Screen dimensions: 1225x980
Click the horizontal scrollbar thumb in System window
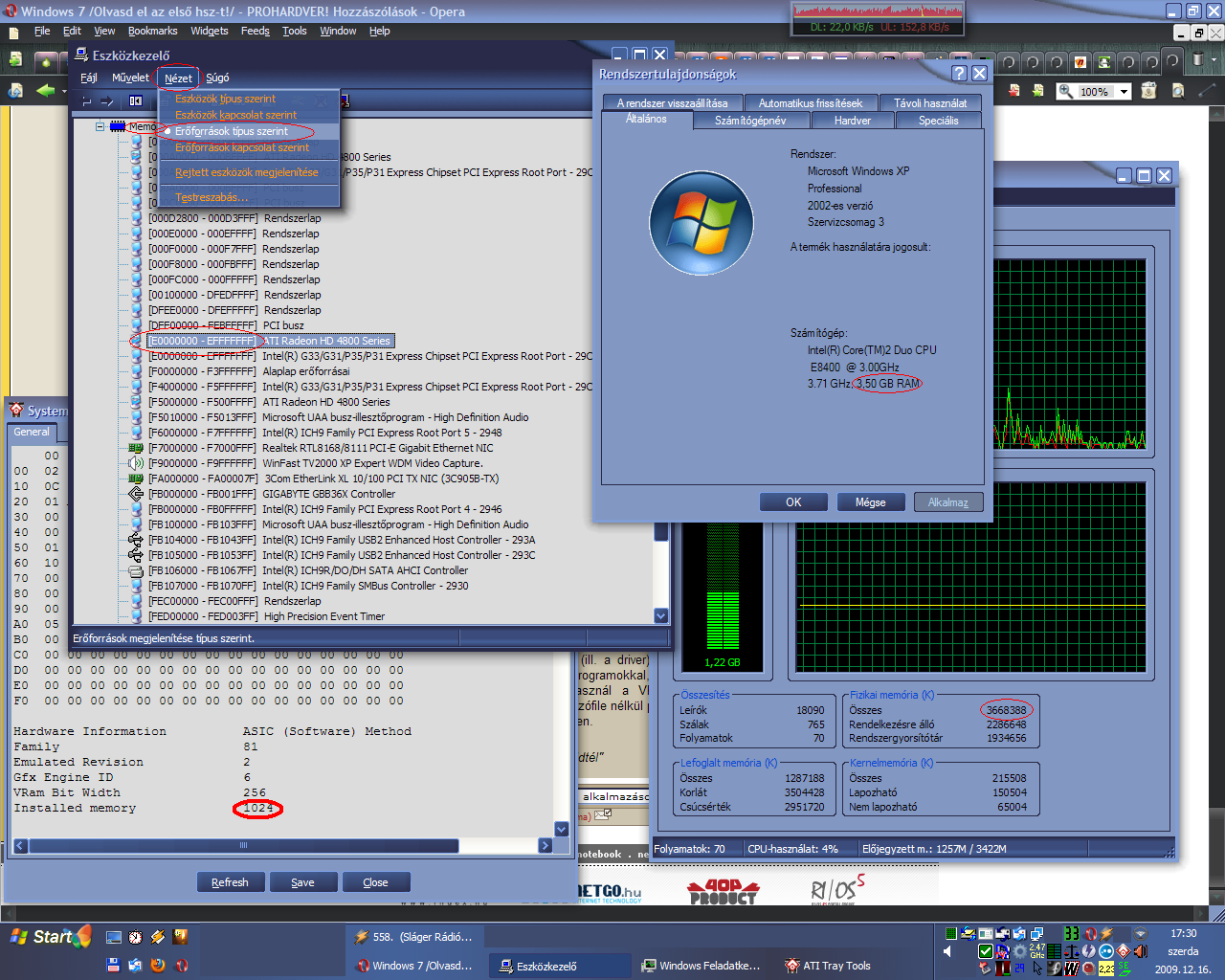tap(243, 846)
